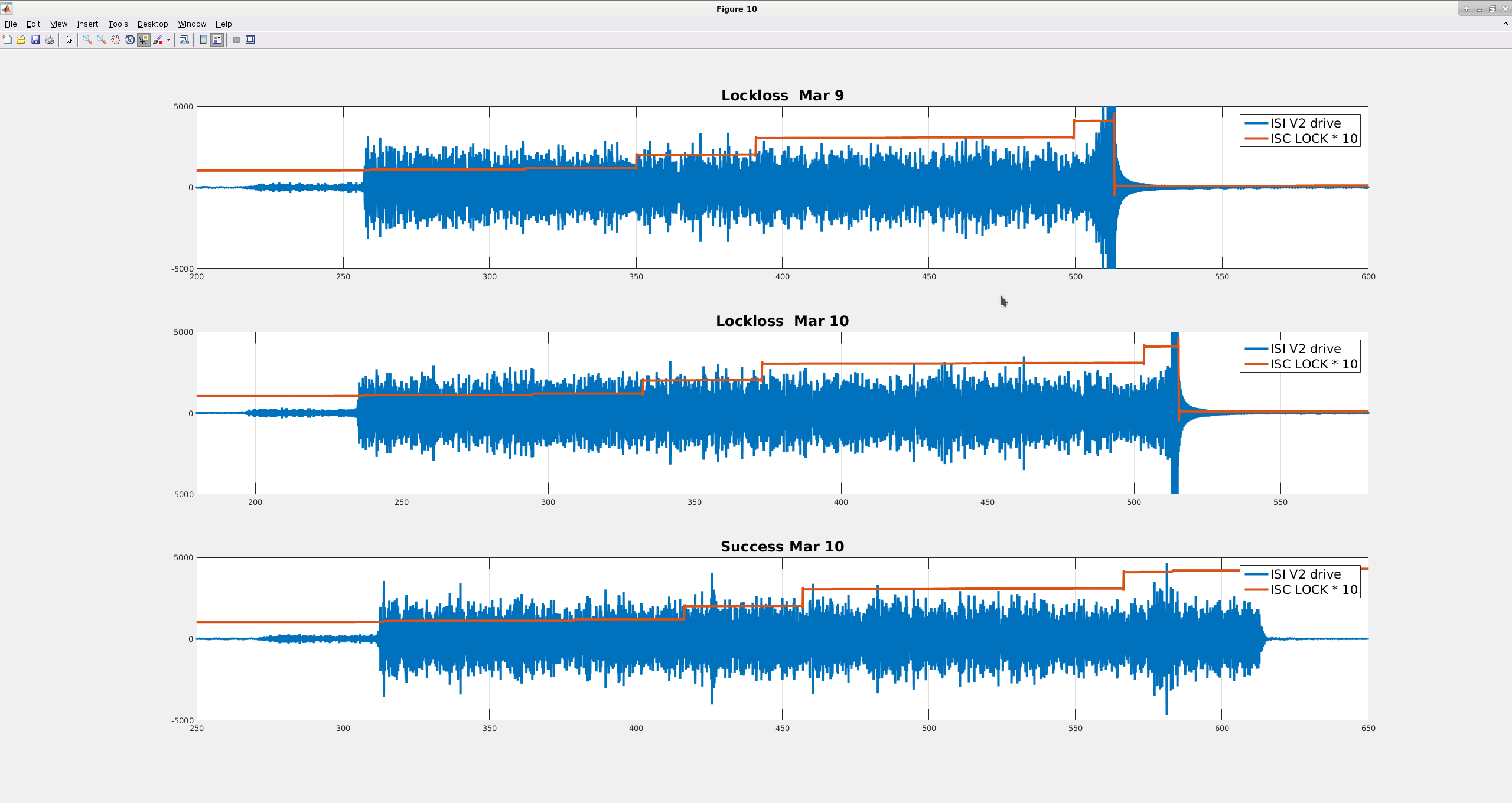Click the New Figure icon
Viewport: 1512px width, 803px height.
(7, 40)
